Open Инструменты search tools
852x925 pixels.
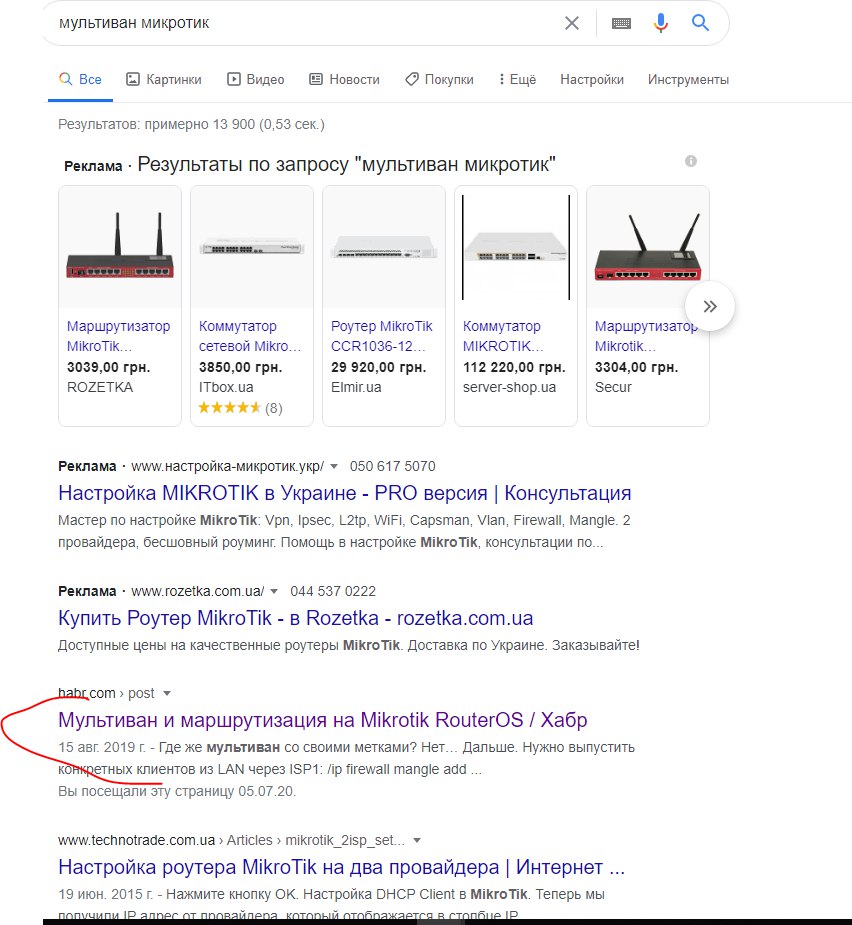(688, 80)
